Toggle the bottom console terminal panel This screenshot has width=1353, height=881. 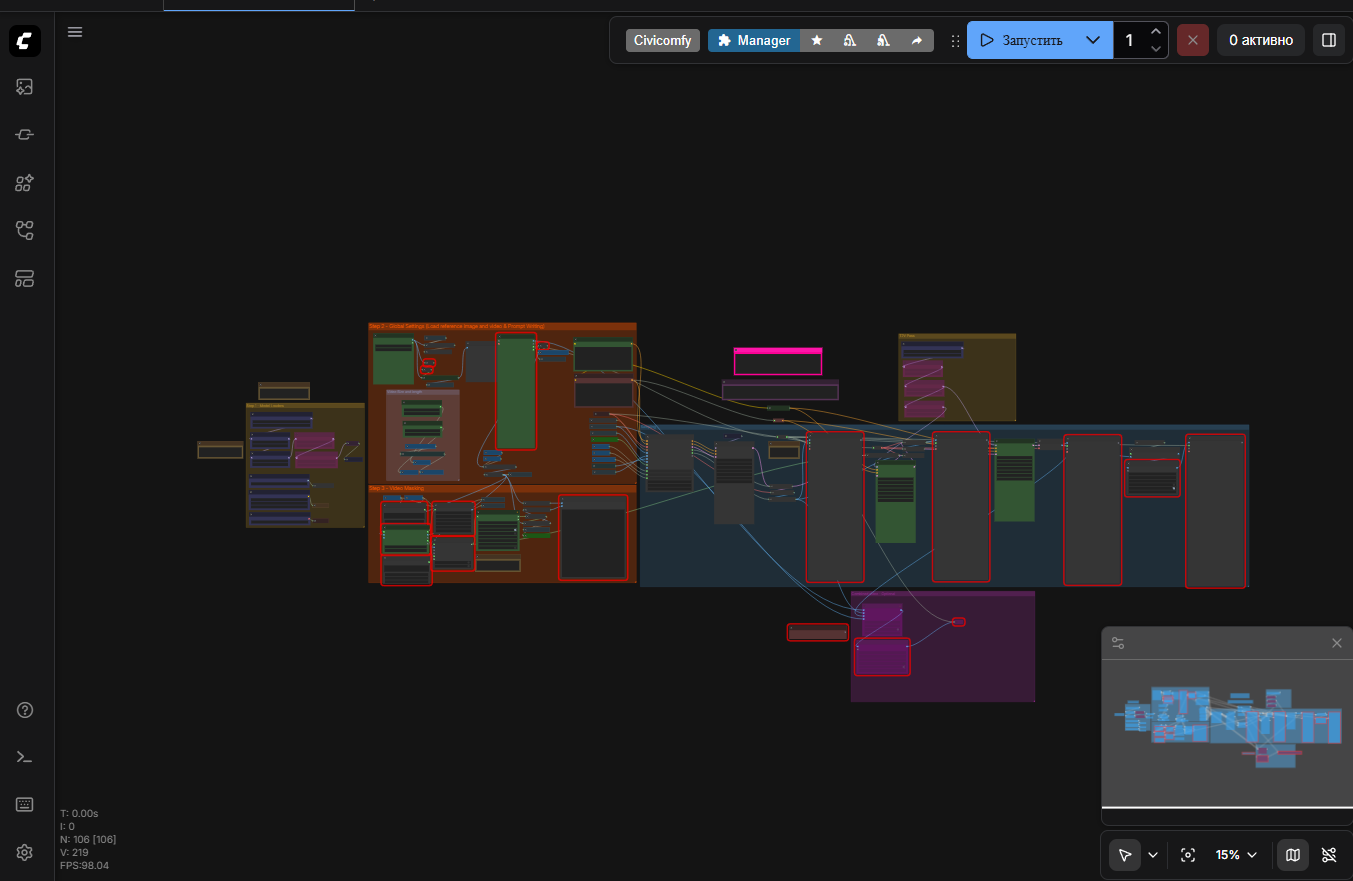point(25,757)
